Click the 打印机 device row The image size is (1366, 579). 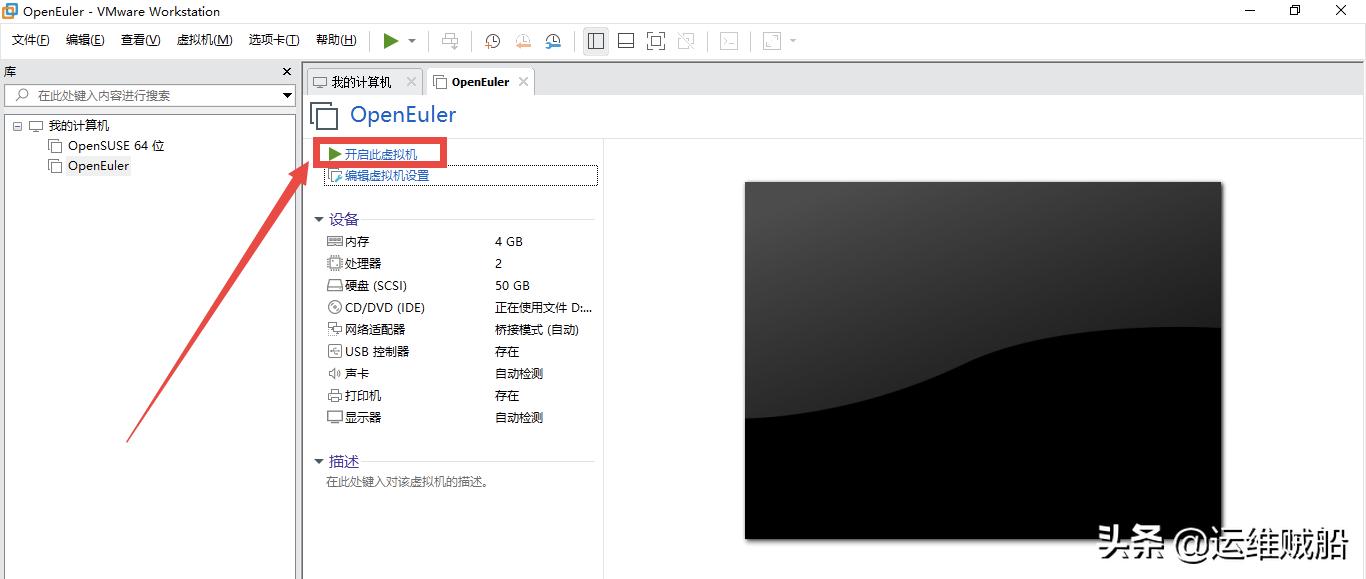click(458, 396)
